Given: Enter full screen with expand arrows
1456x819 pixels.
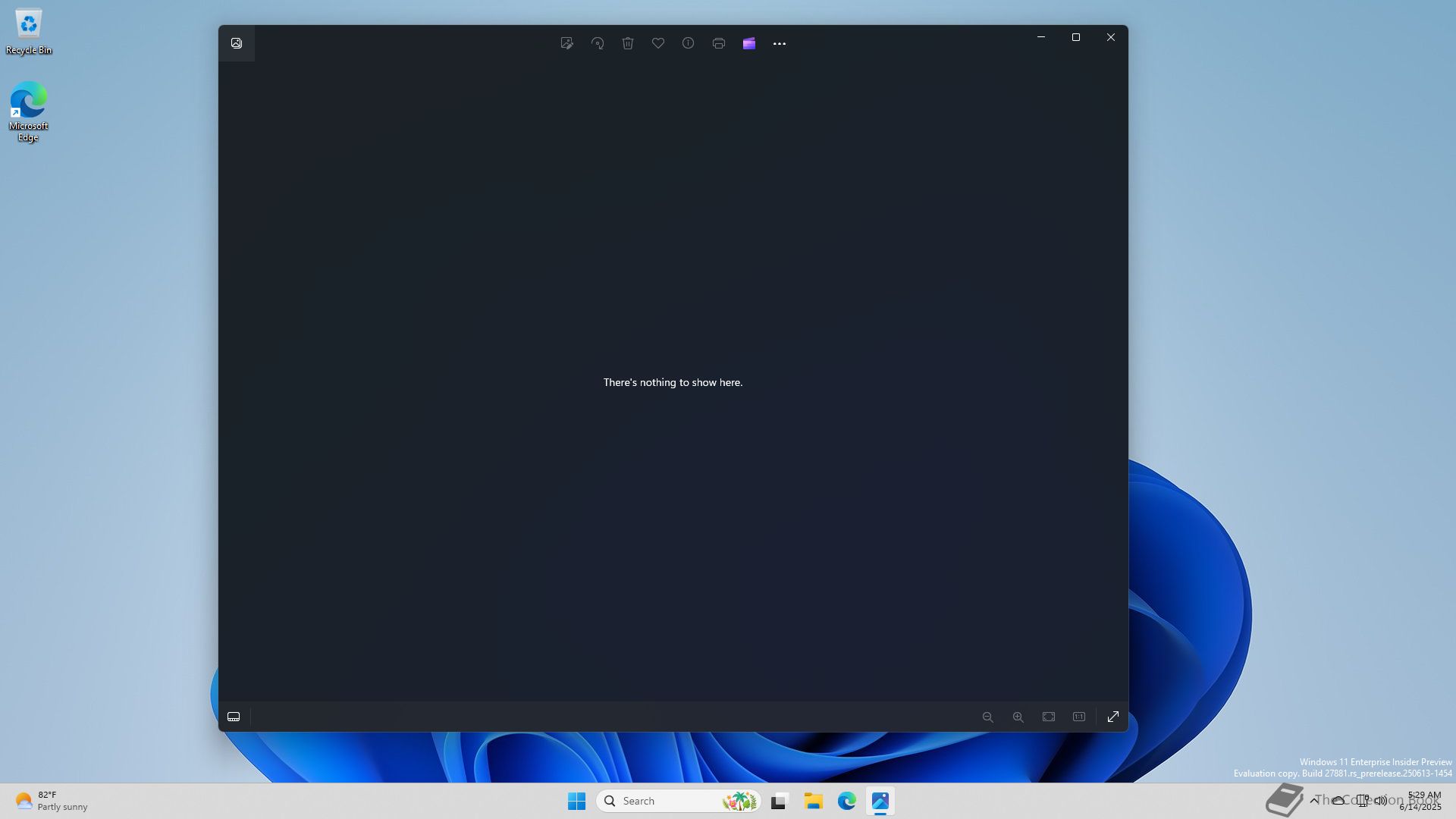Looking at the screenshot, I should [x=1113, y=717].
